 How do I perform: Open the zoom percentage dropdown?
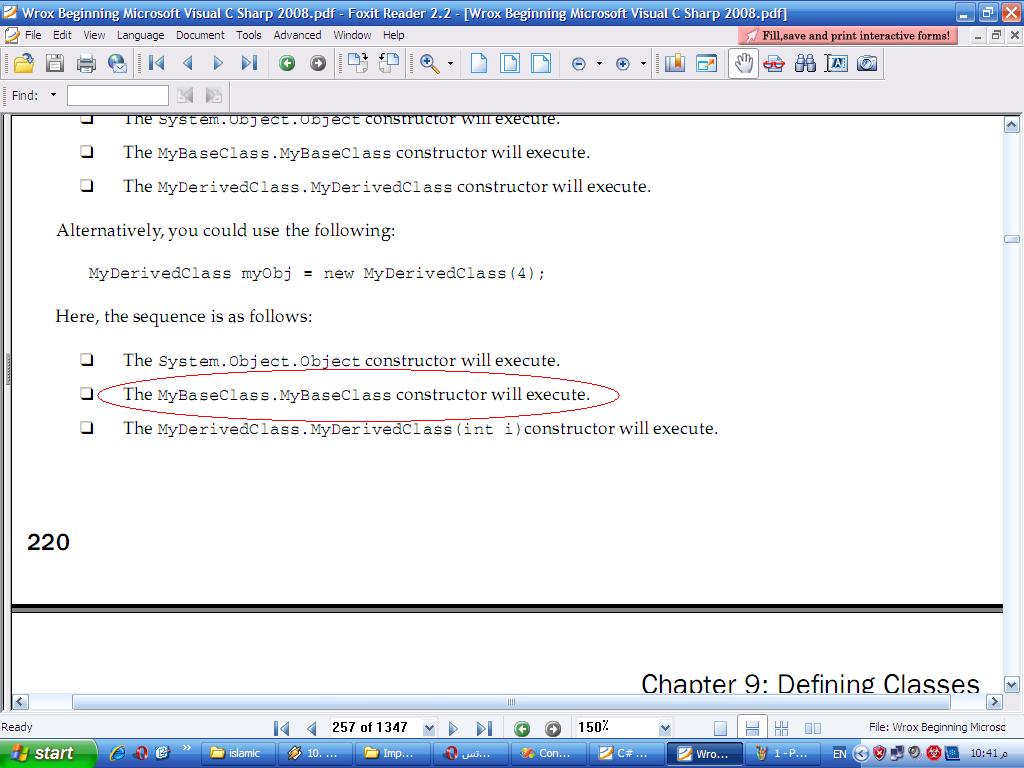(665, 728)
